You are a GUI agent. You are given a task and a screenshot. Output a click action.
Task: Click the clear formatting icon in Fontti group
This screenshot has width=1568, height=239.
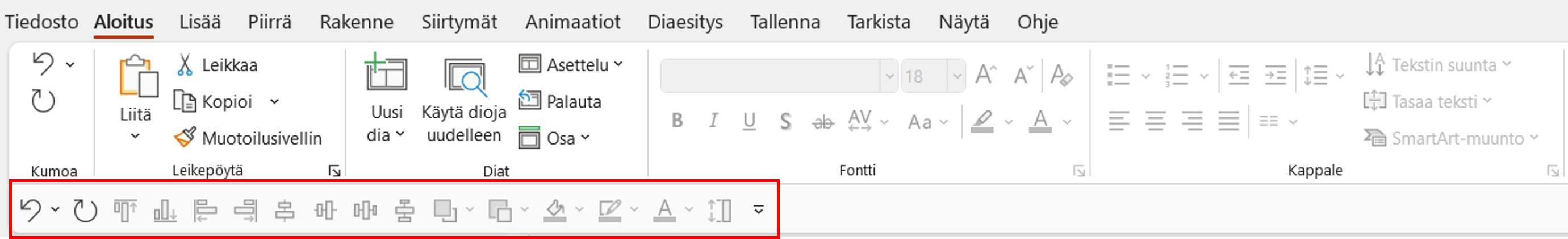(1061, 76)
